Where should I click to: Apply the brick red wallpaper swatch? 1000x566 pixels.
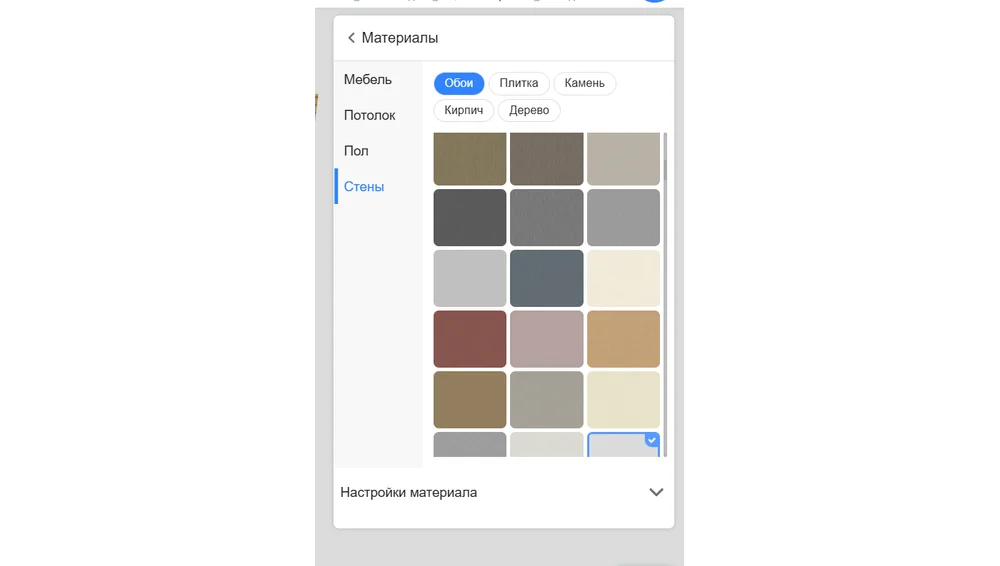coord(470,339)
